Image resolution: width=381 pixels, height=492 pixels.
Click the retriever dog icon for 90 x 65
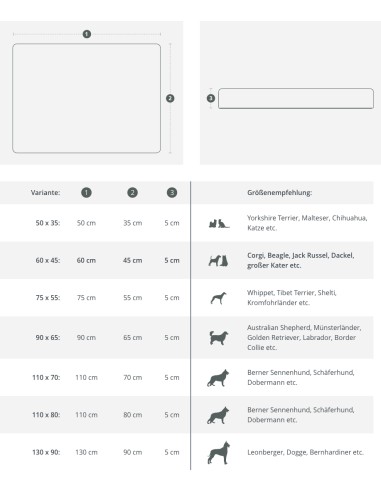219,338
